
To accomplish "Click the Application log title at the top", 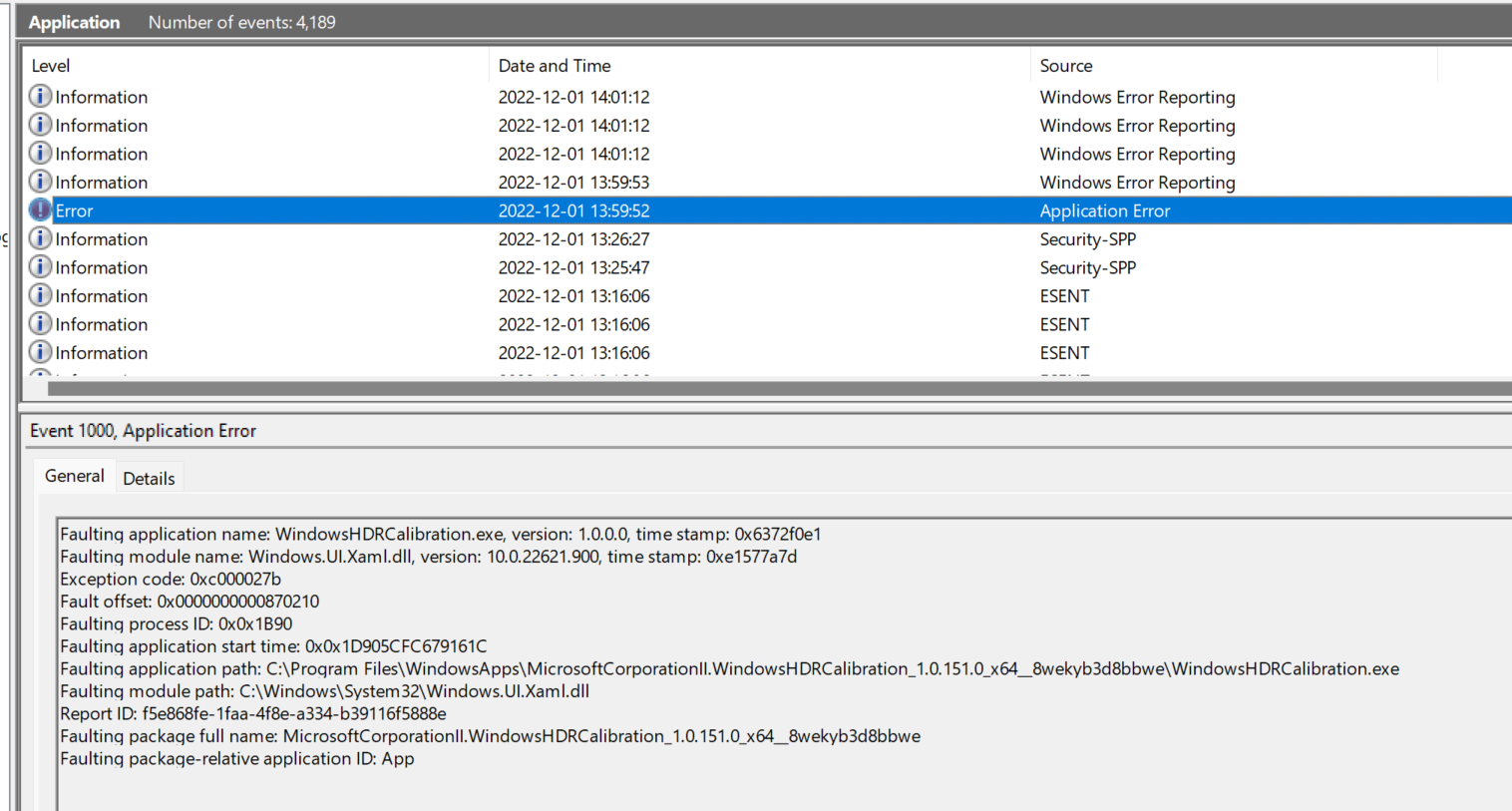I will pos(74,22).
